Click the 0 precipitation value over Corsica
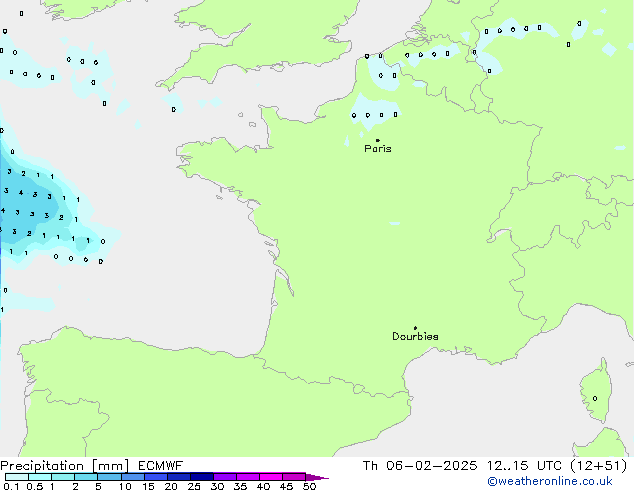634x490 pixels. 595,399
